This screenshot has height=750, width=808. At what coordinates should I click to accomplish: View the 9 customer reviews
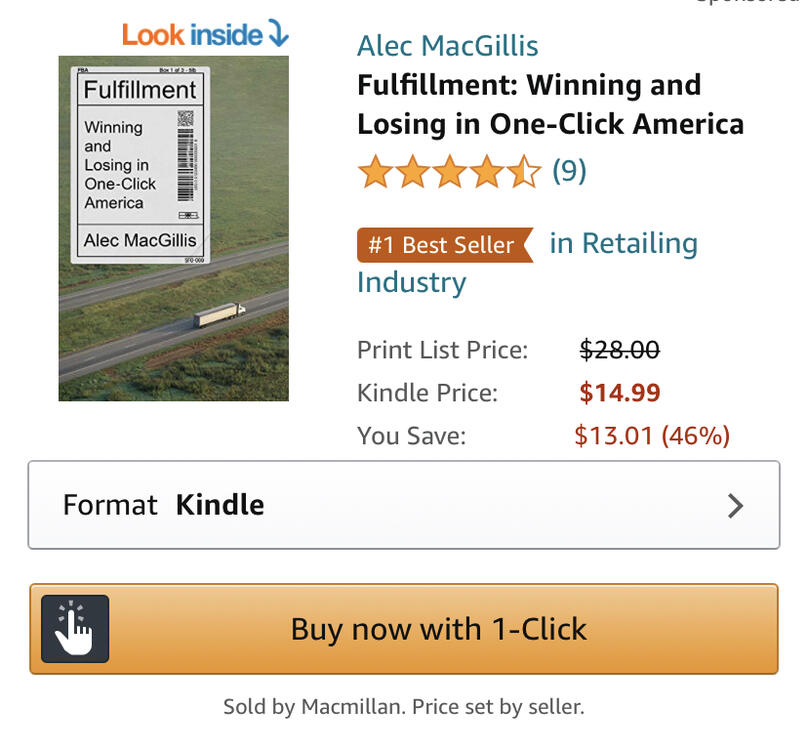tap(569, 172)
